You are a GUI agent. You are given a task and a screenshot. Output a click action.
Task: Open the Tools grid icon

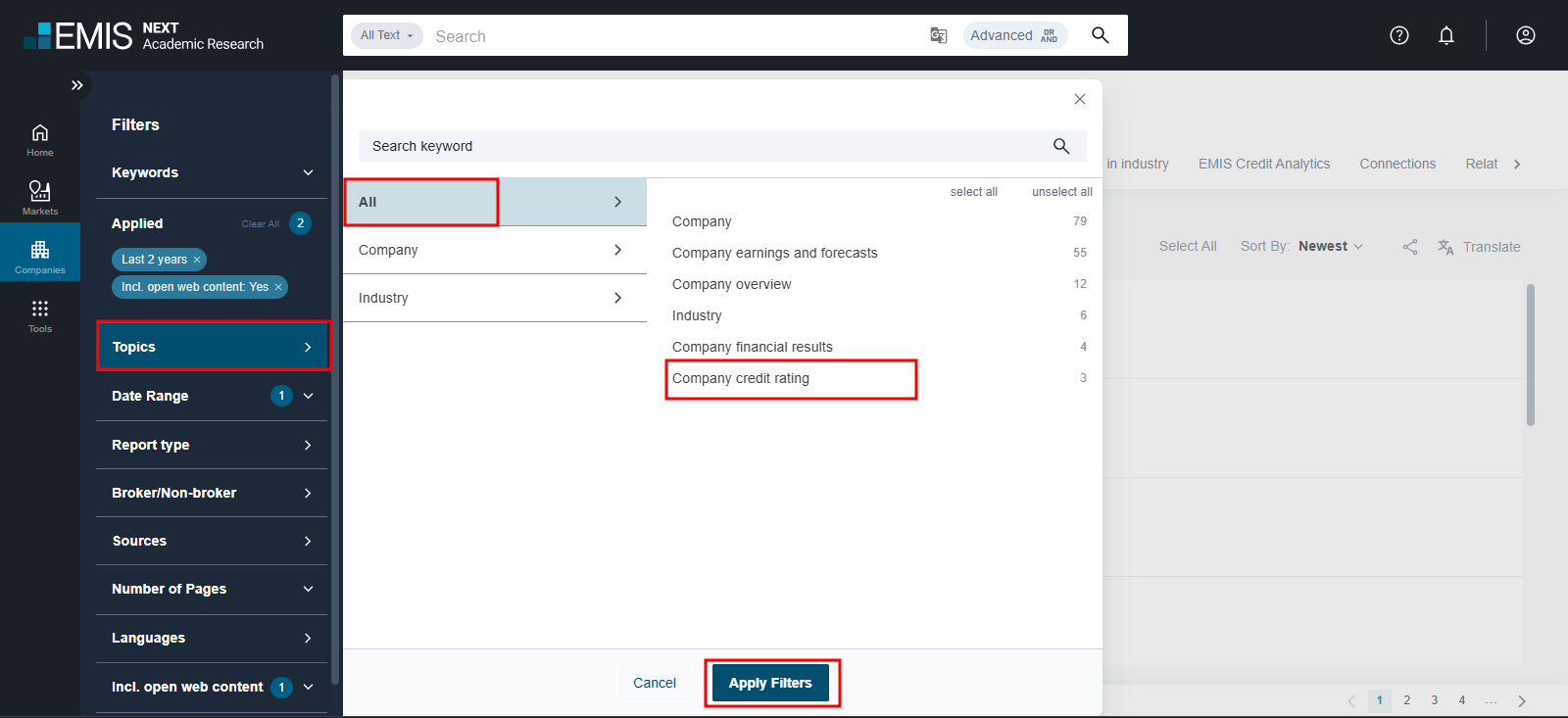(40, 315)
